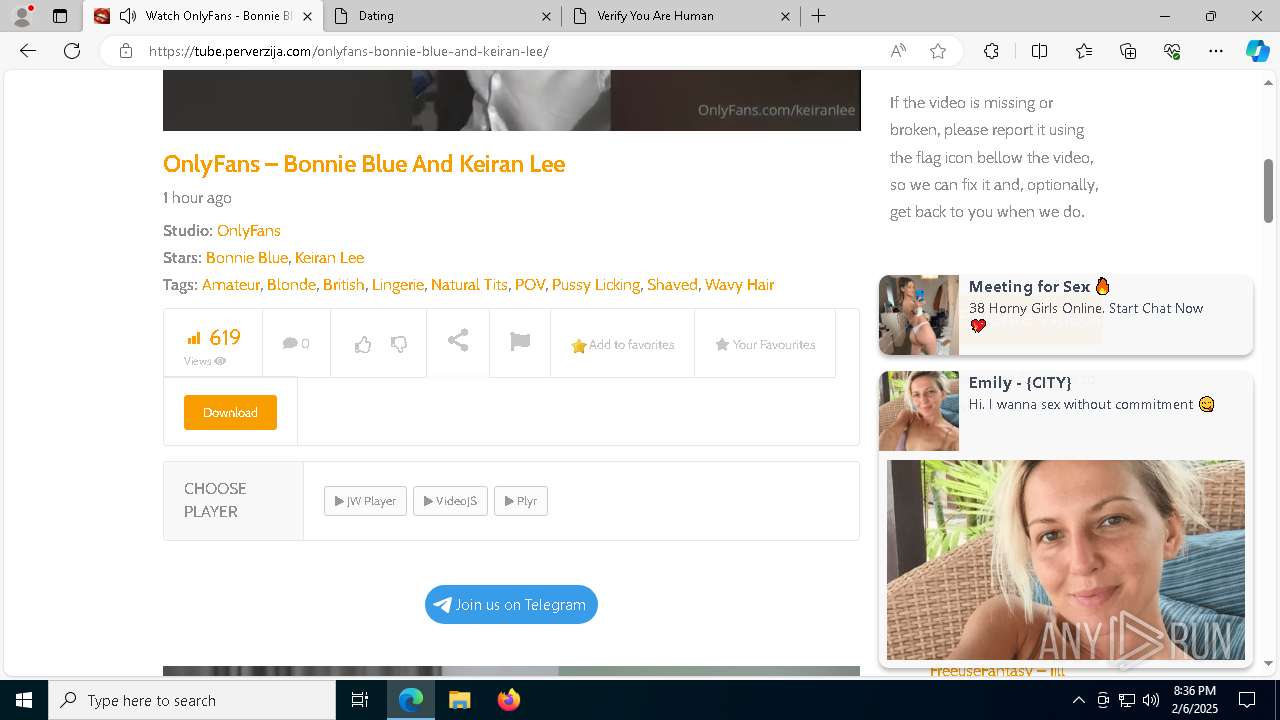Open the POV tag link
This screenshot has height=720, width=1280.
[x=530, y=284]
